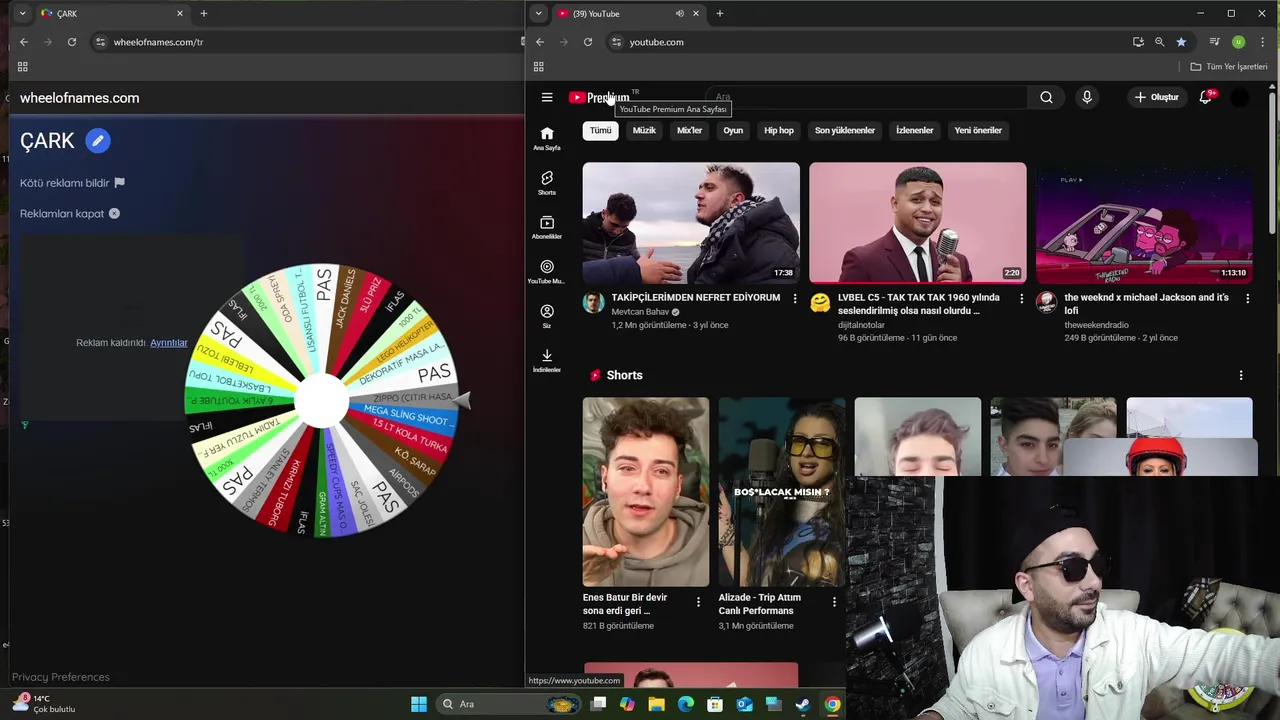This screenshot has width=1280, height=720.
Task: Open the Mevtcan Bahav video thumbnail
Action: [x=691, y=223]
